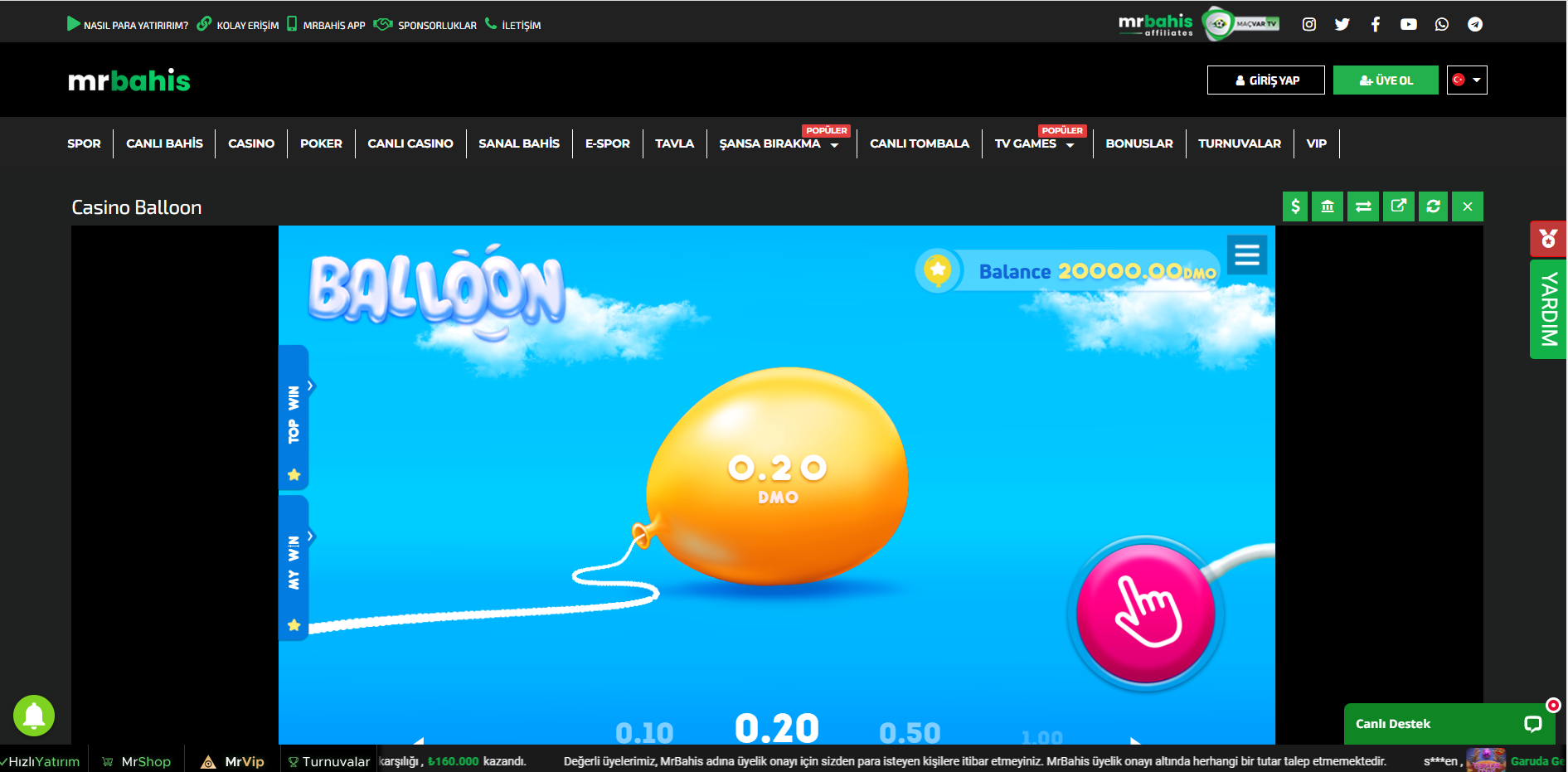This screenshot has height=772, width=1568.
Task: Click the green dollar deposit icon
Action: [x=1295, y=206]
